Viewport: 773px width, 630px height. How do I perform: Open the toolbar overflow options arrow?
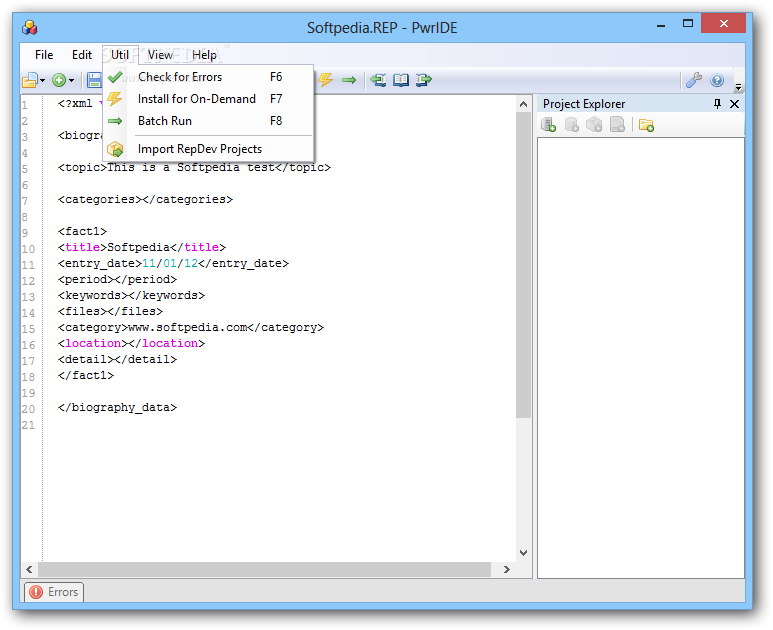[x=738, y=87]
